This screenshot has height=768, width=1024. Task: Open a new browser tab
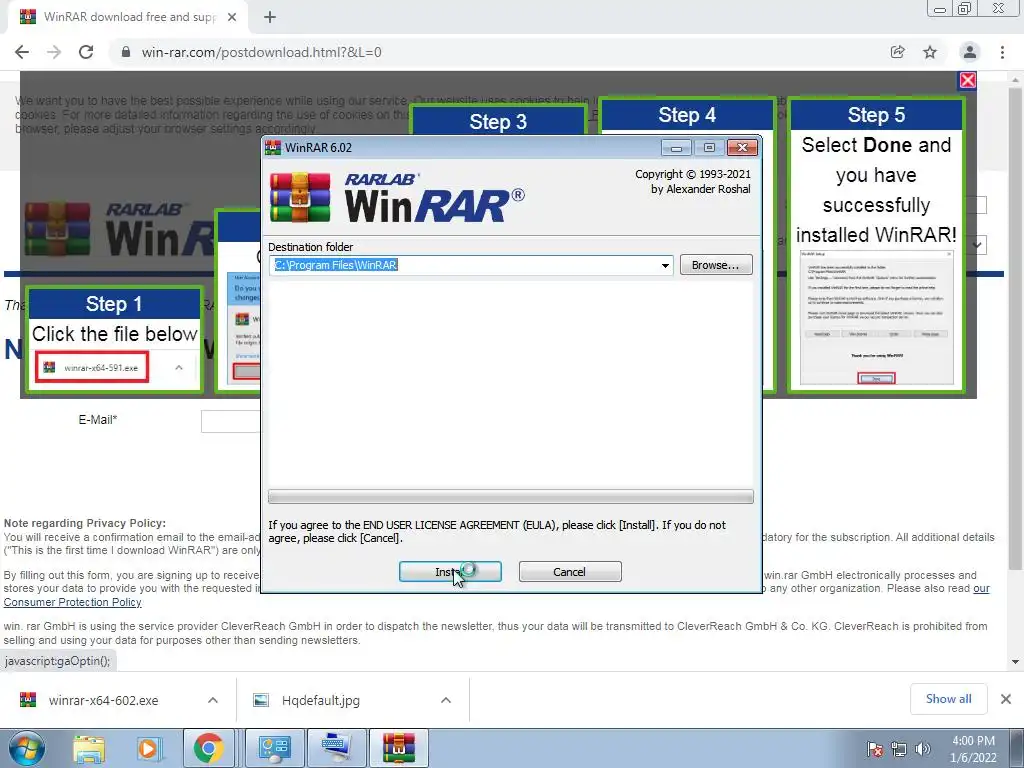coord(270,17)
